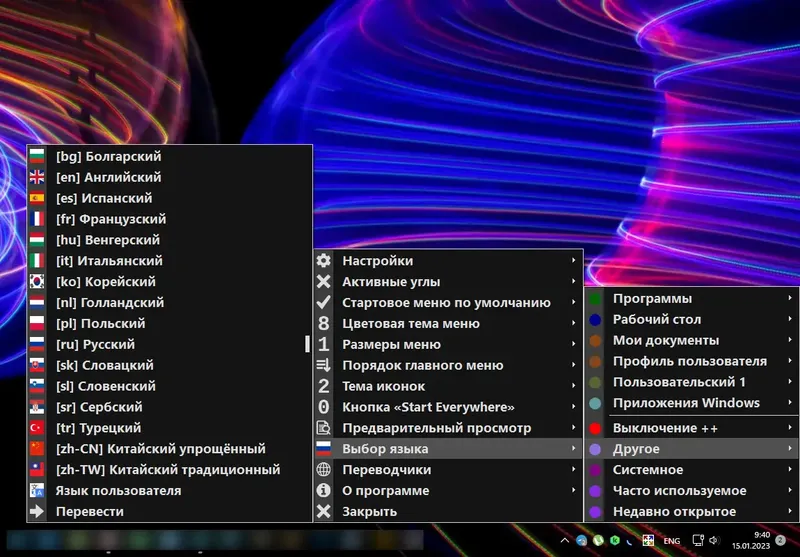The height and width of the screenshot is (557, 800).
Task: Pick the French flag icon
Action: [37, 219]
